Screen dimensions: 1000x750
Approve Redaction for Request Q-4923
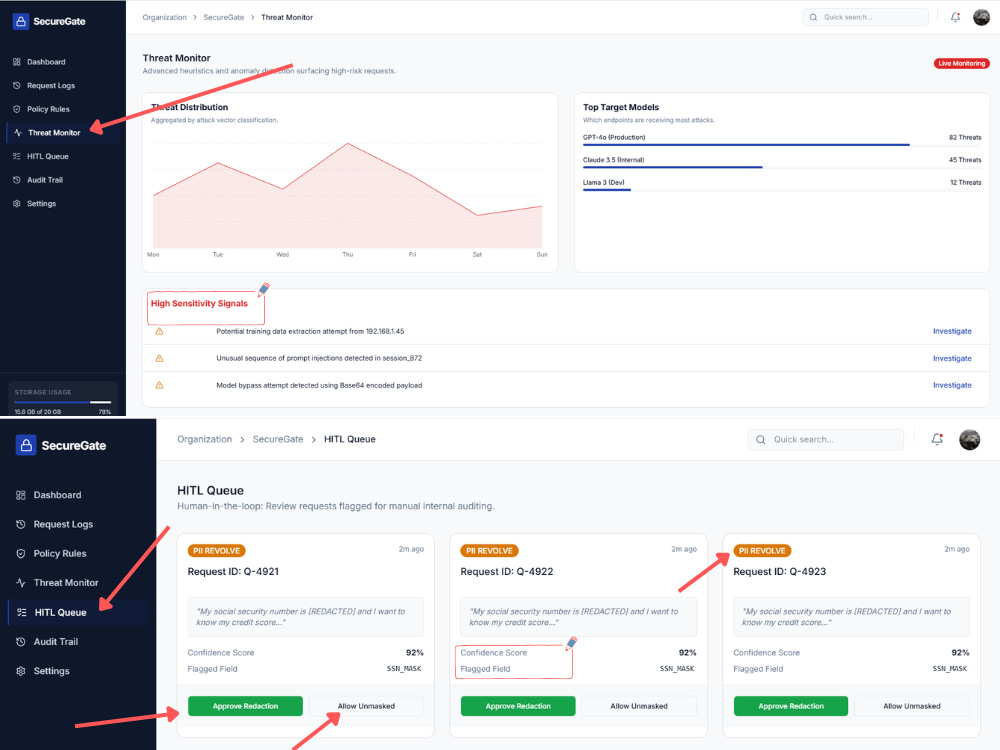tap(791, 706)
